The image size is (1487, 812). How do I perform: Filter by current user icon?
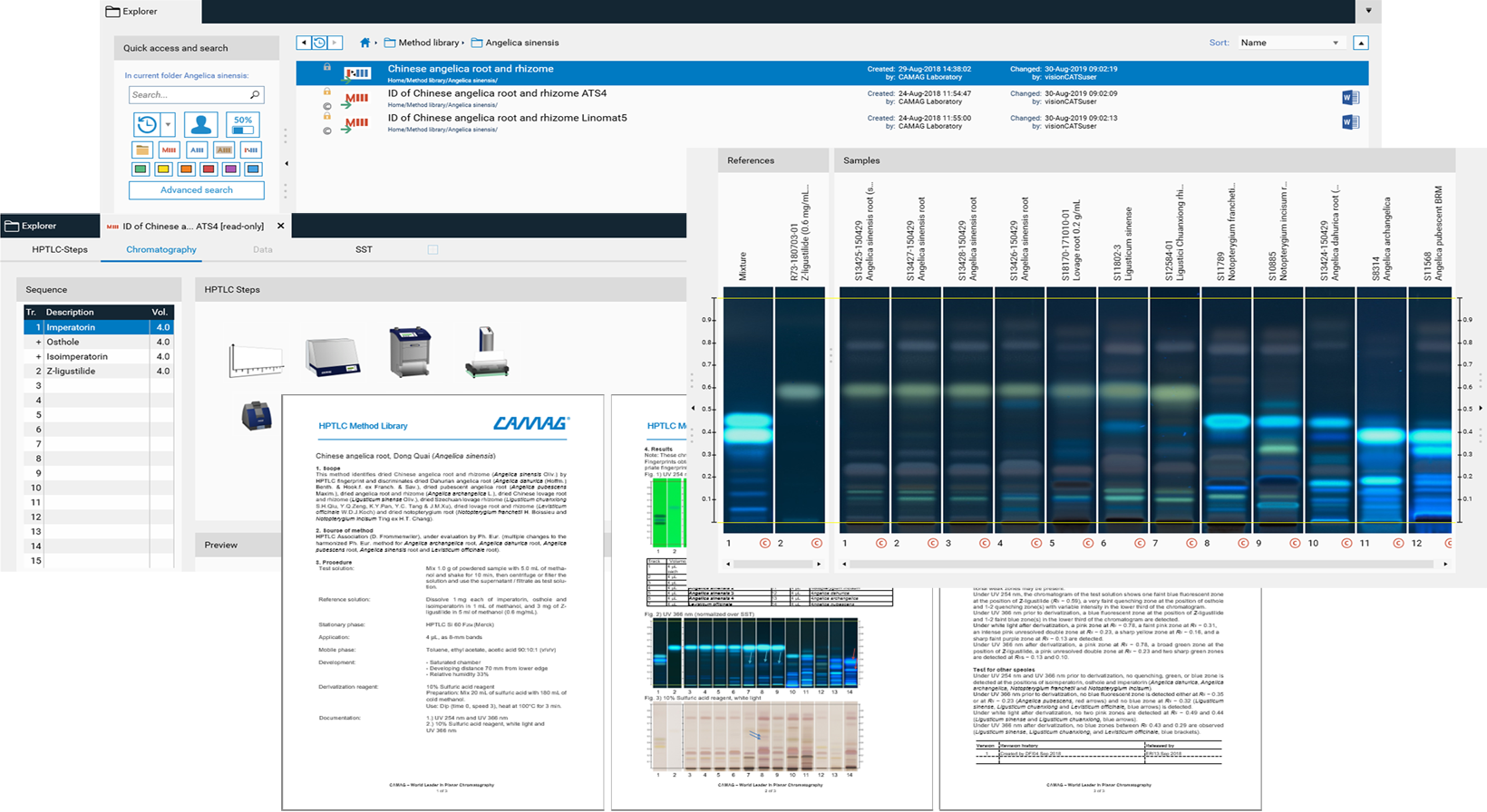click(x=200, y=124)
